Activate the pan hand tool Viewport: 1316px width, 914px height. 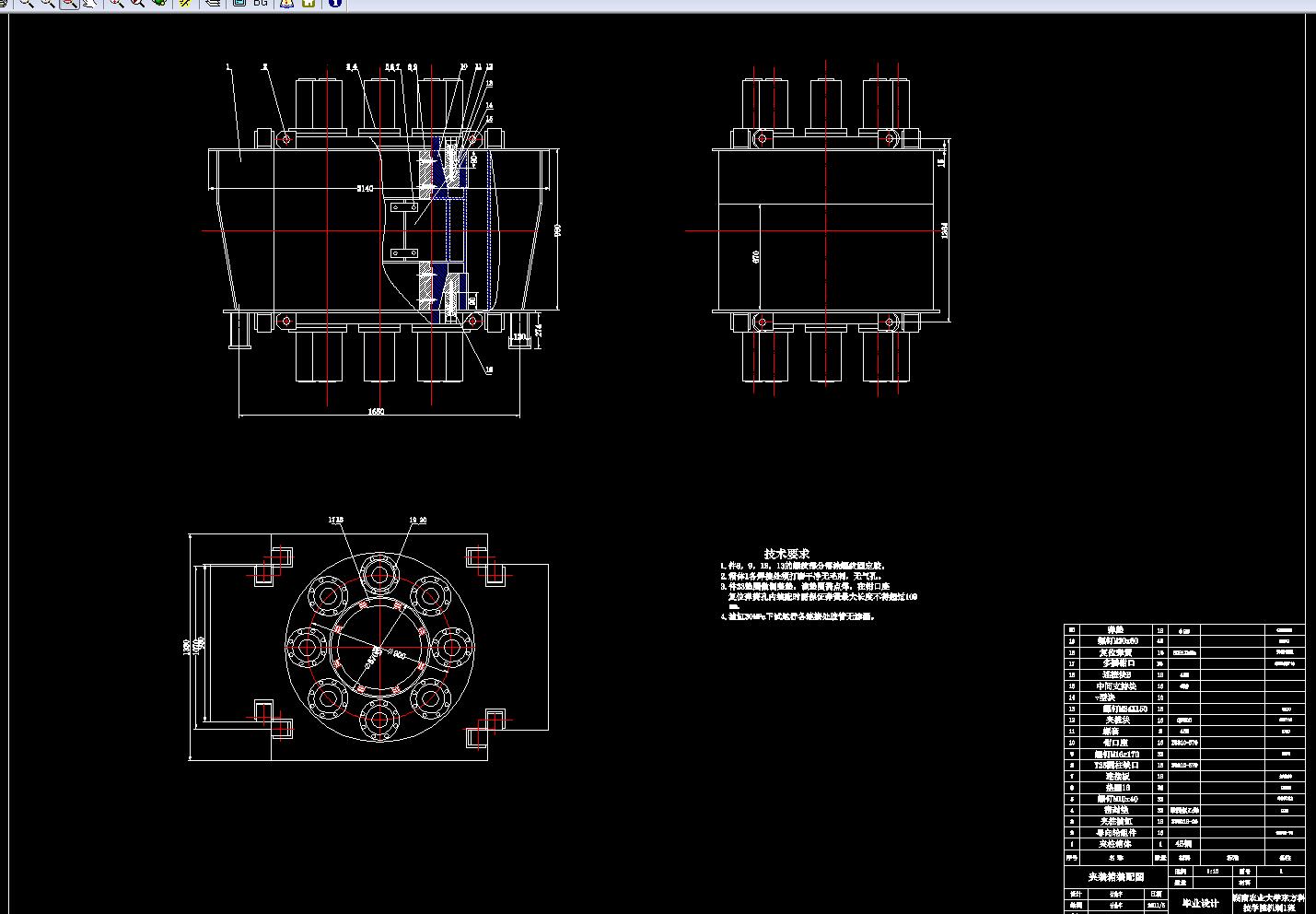click(90, 4)
